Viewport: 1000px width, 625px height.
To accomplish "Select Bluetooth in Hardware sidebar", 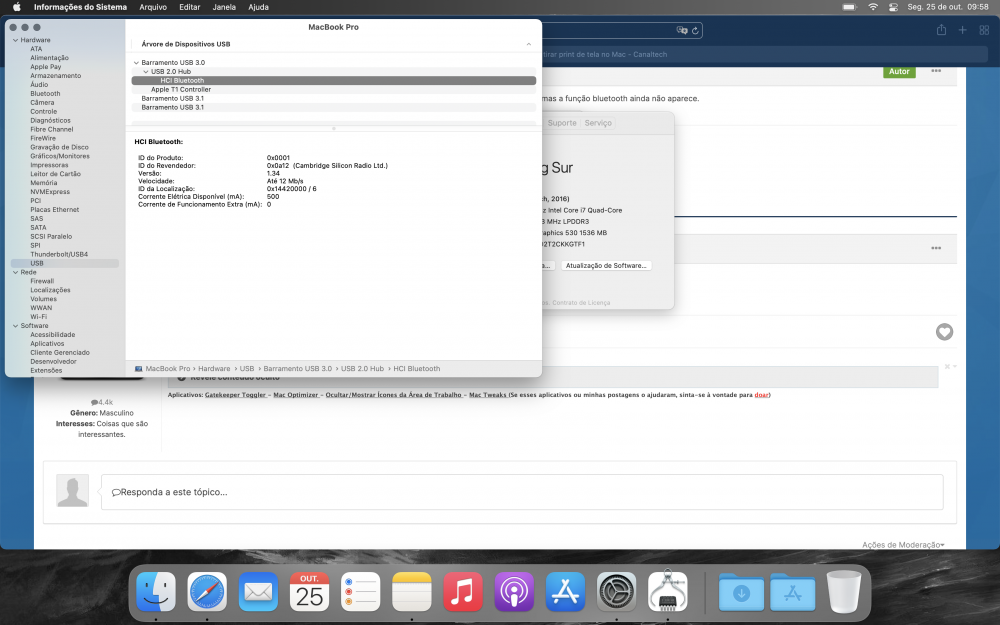I will pyautogui.click(x=45, y=94).
